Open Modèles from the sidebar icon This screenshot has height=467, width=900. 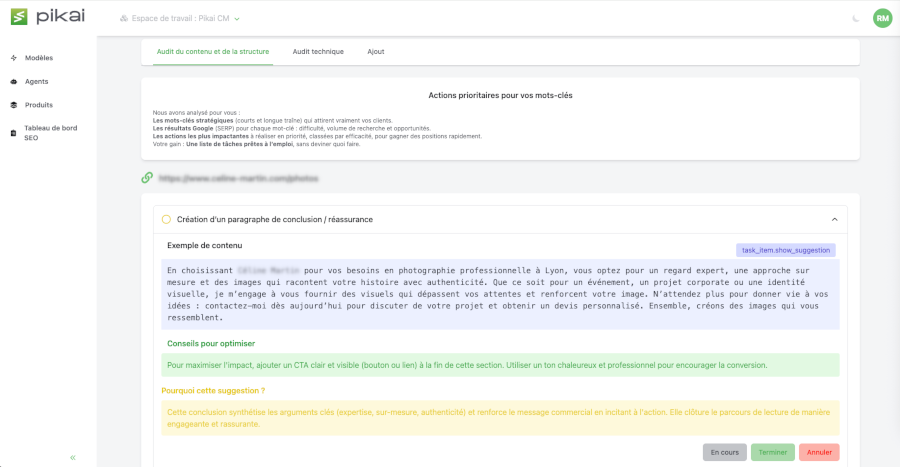(13, 58)
